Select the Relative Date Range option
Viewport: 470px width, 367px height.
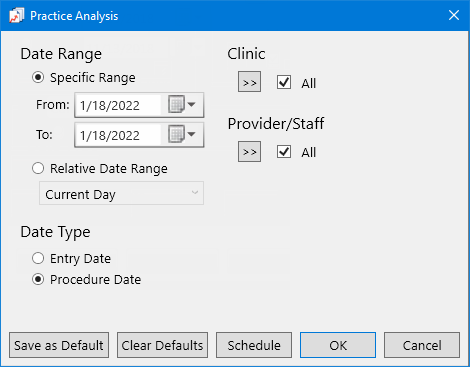pyautogui.click(x=38, y=168)
